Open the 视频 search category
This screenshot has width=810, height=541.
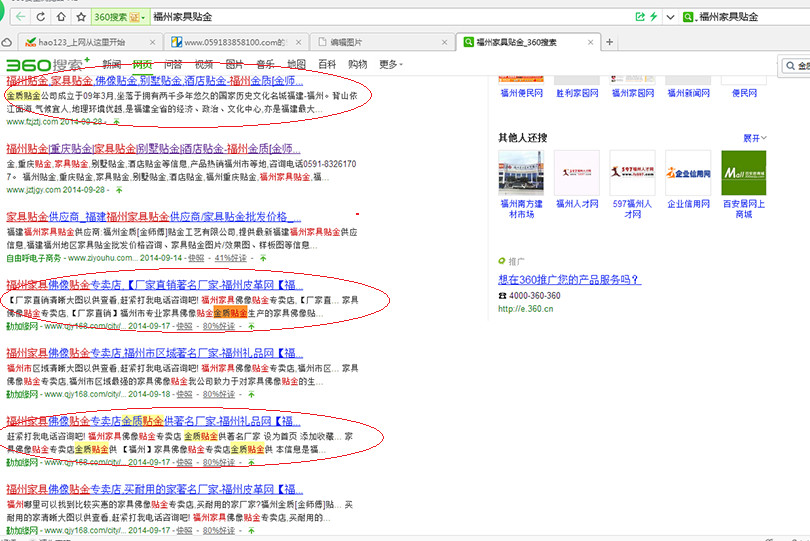pos(204,65)
